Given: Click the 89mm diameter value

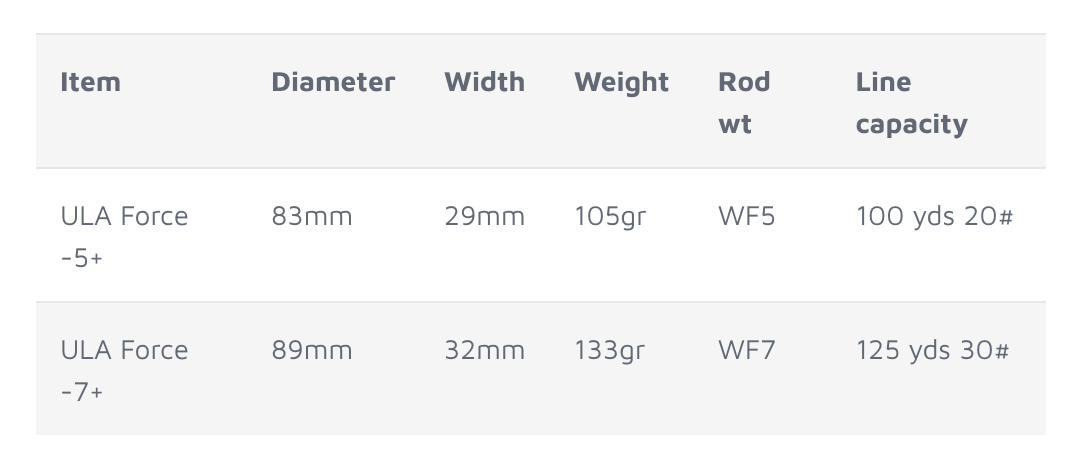Looking at the screenshot, I should coord(312,350).
